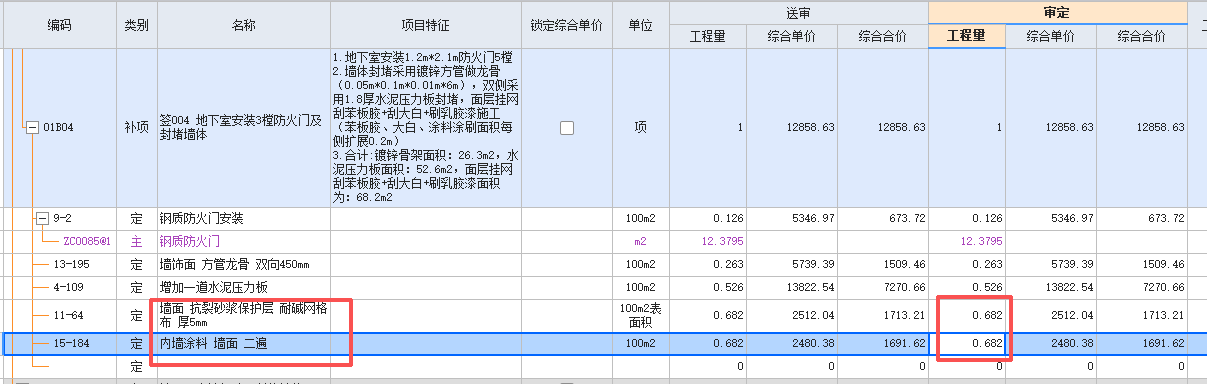
Task: Select code cell 15-184
Action: pos(70,343)
